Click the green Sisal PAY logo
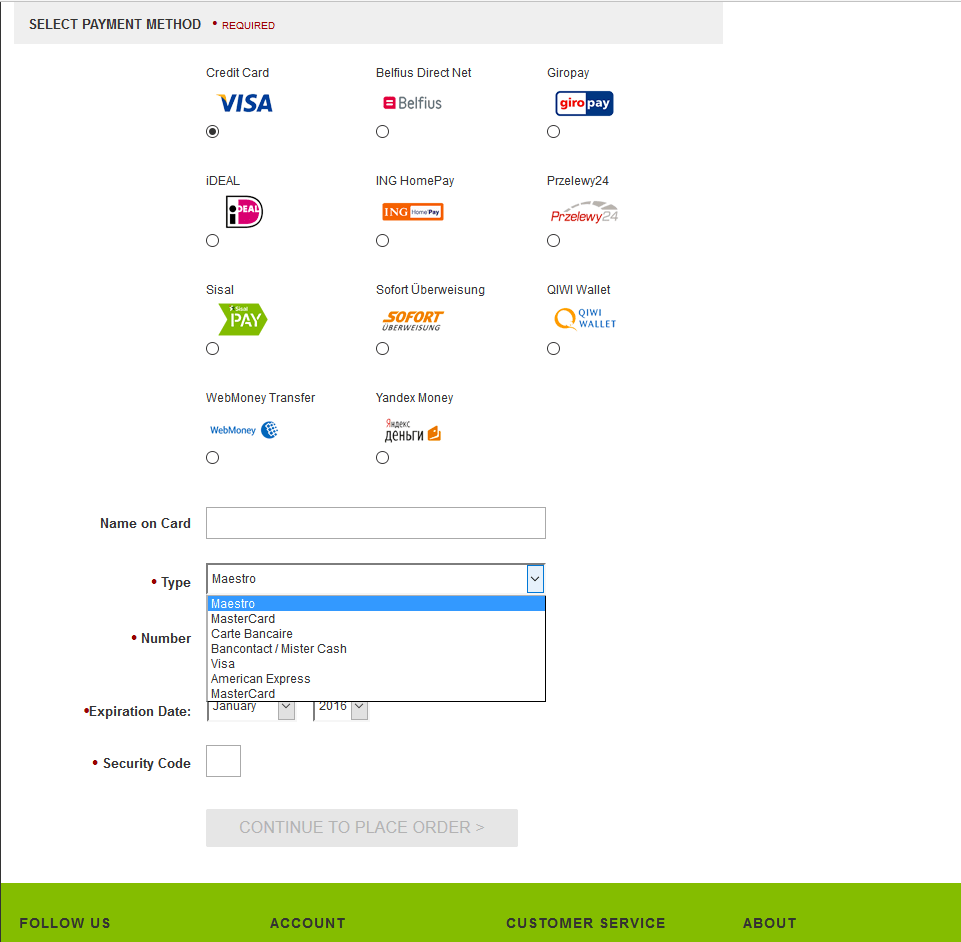Screen dimensions: 961x942 (x=243, y=319)
